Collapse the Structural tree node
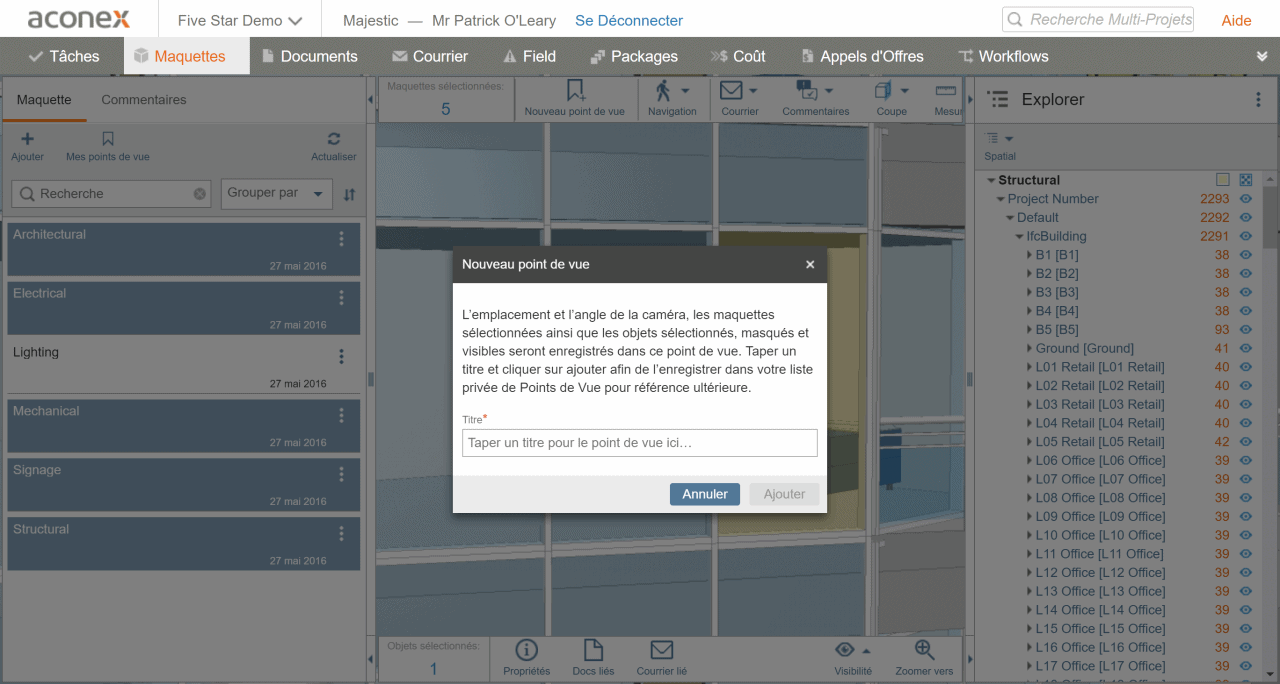 [991, 181]
